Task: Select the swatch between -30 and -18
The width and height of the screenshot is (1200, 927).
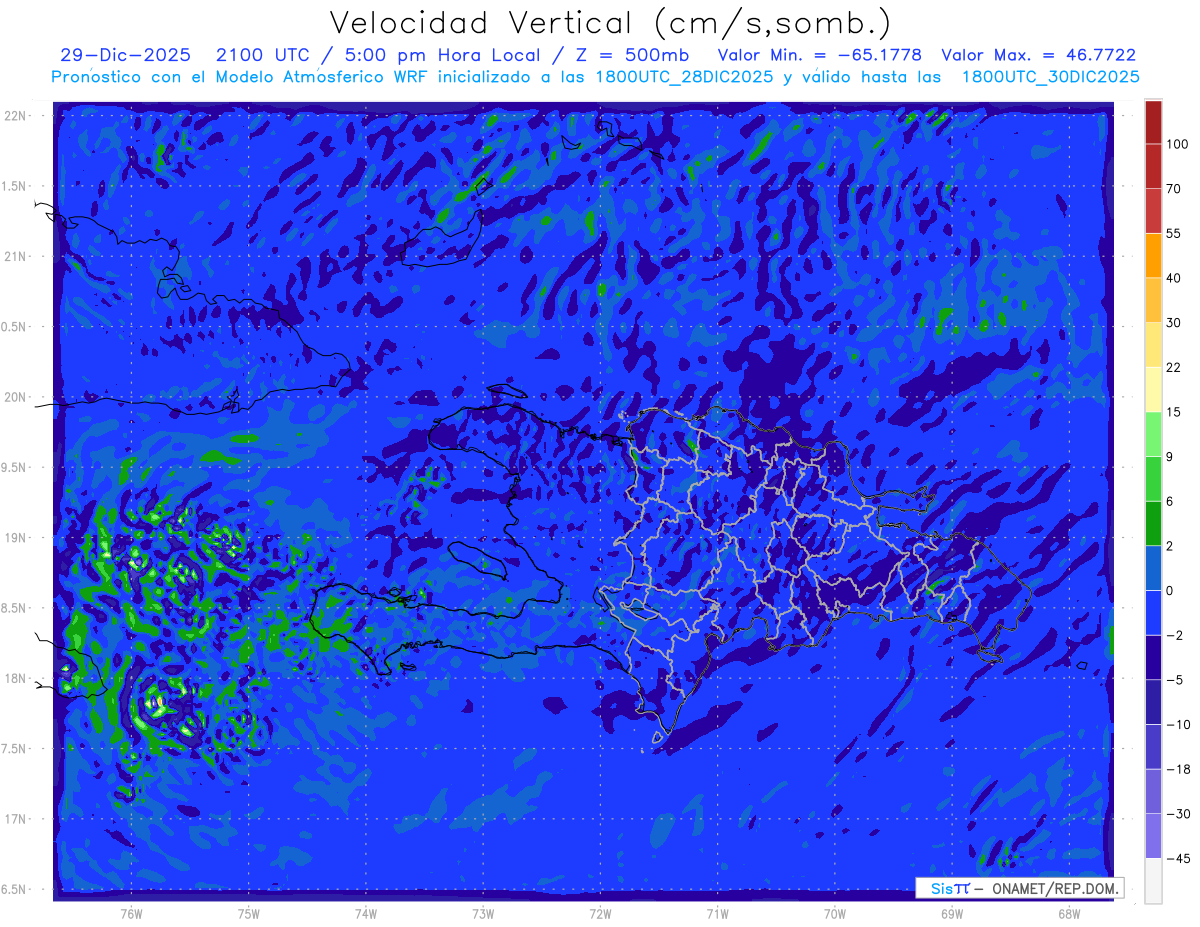Action: coord(1153,791)
